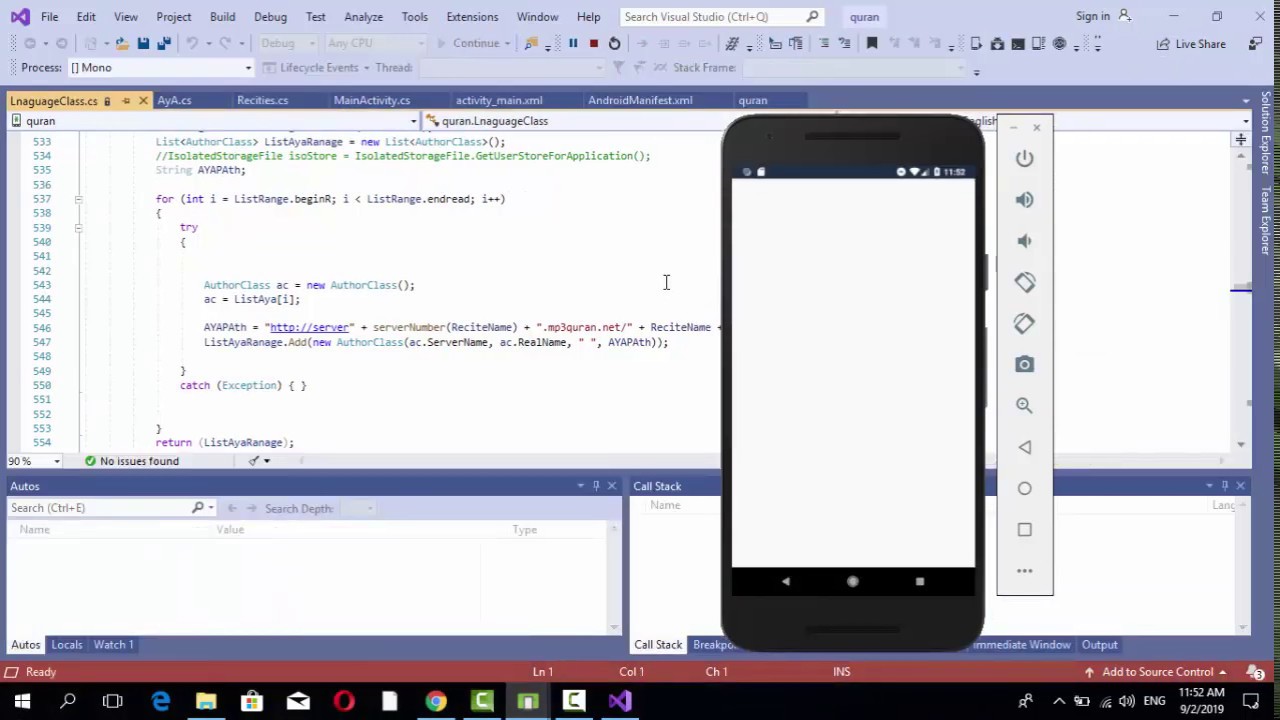Viewport: 1280px width, 720px height.
Task: Stop debugging with the red square button
Action: [x=593, y=43]
